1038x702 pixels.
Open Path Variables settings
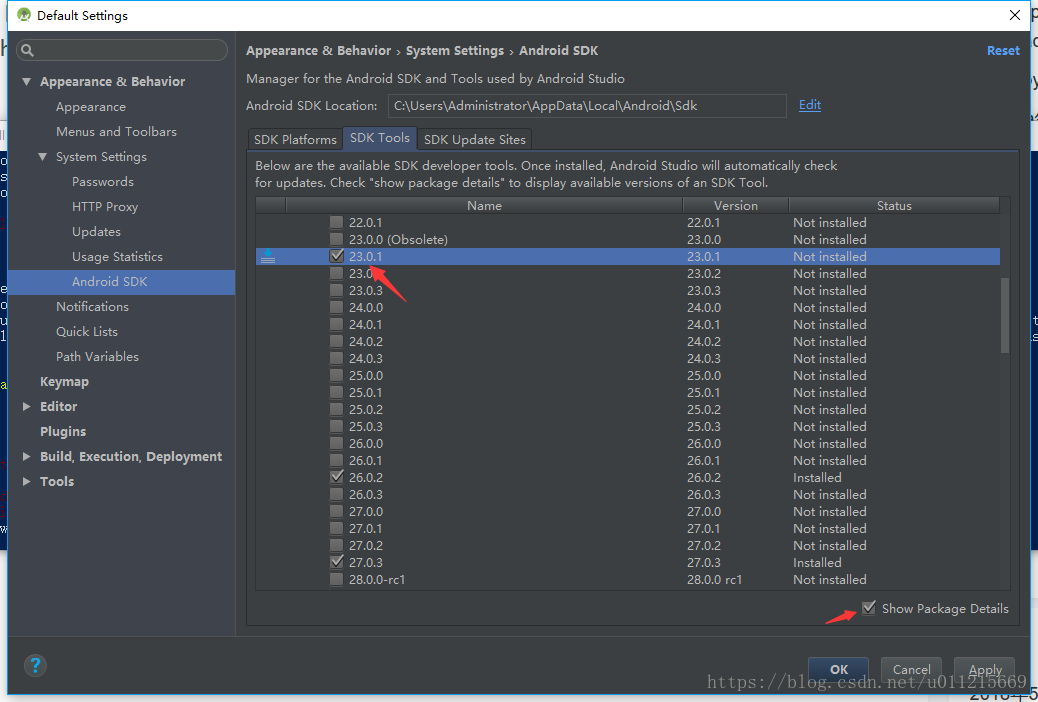97,356
